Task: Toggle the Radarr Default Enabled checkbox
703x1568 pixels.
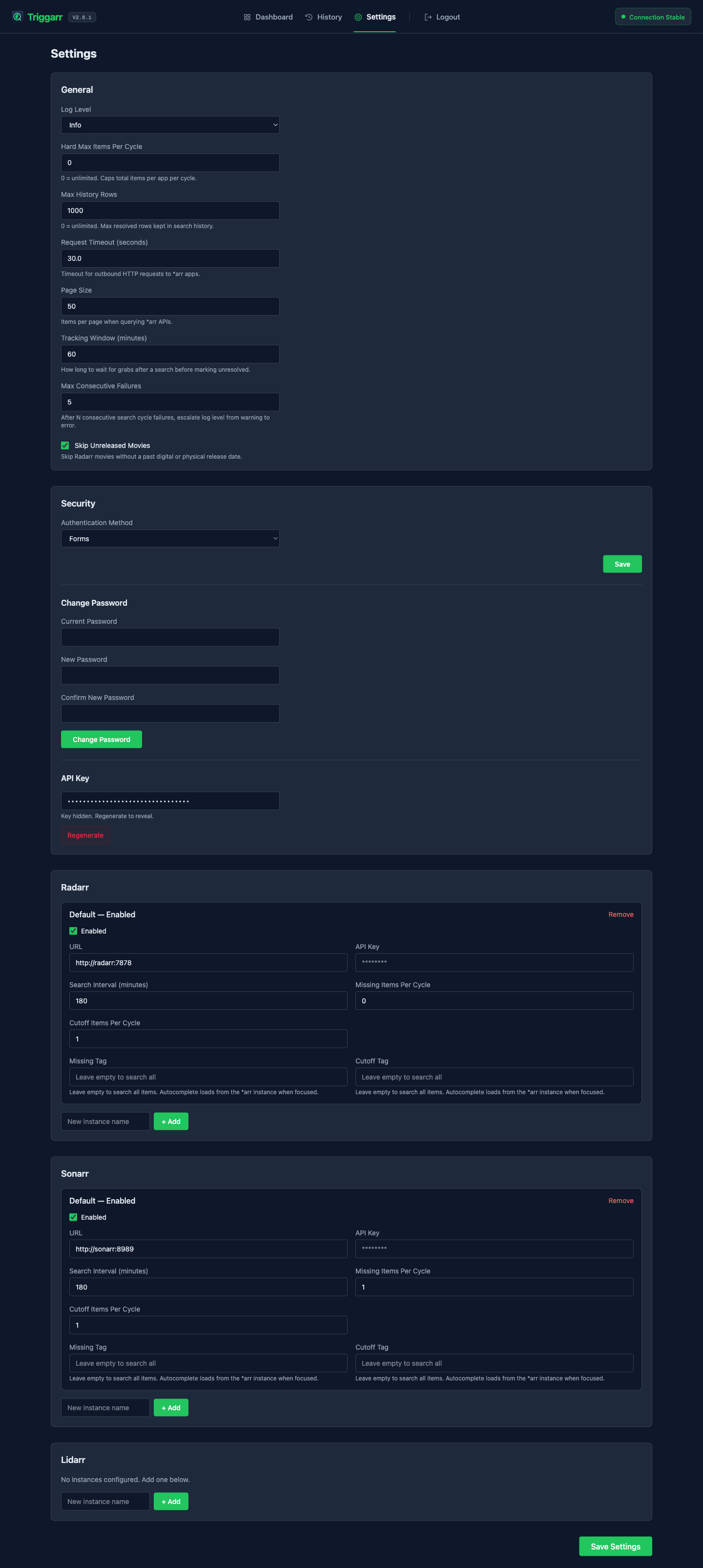Action: click(x=73, y=931)
